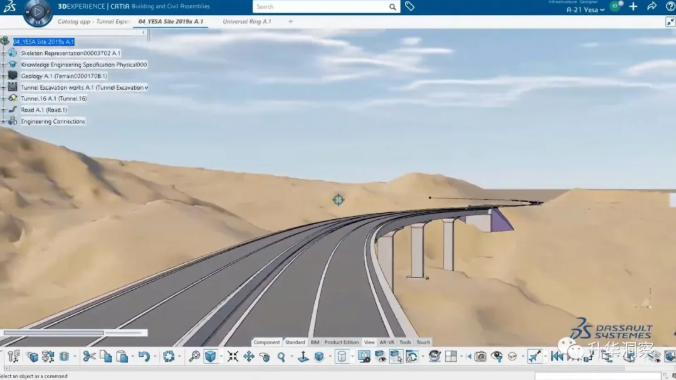Select the Rotate hand icon
Viewport: 676px width, 380px height.
[265, 357]
